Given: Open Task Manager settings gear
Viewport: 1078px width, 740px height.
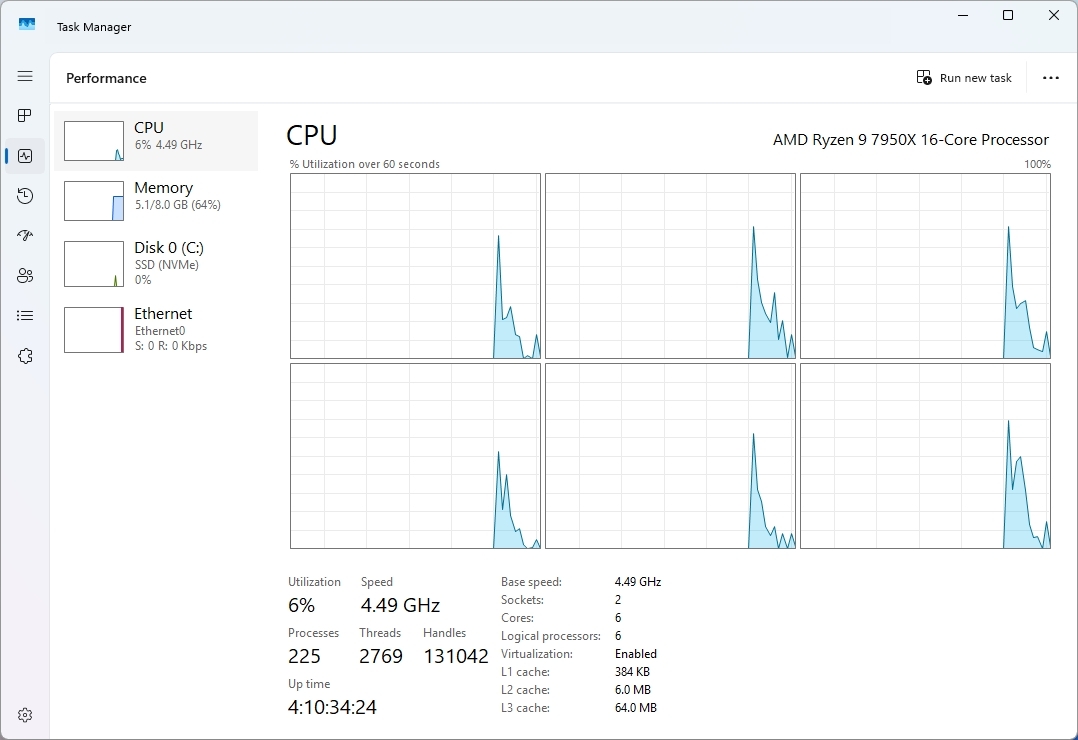Looking at the screenshot, I should [25, 715].
